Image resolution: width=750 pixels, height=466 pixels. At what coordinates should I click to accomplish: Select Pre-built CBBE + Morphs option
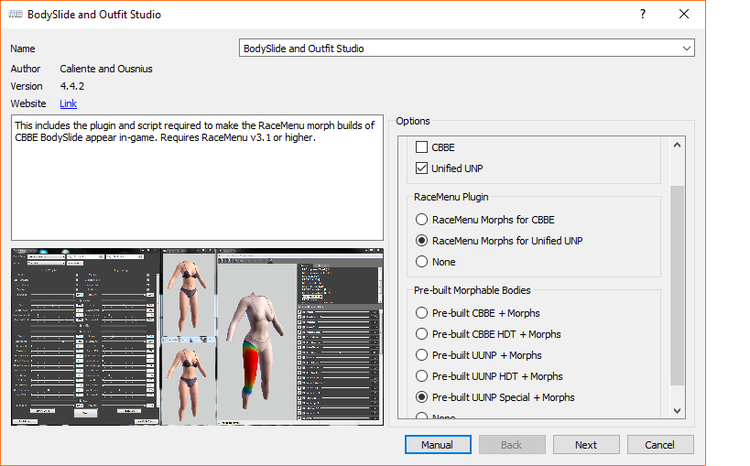click(421, 313)
